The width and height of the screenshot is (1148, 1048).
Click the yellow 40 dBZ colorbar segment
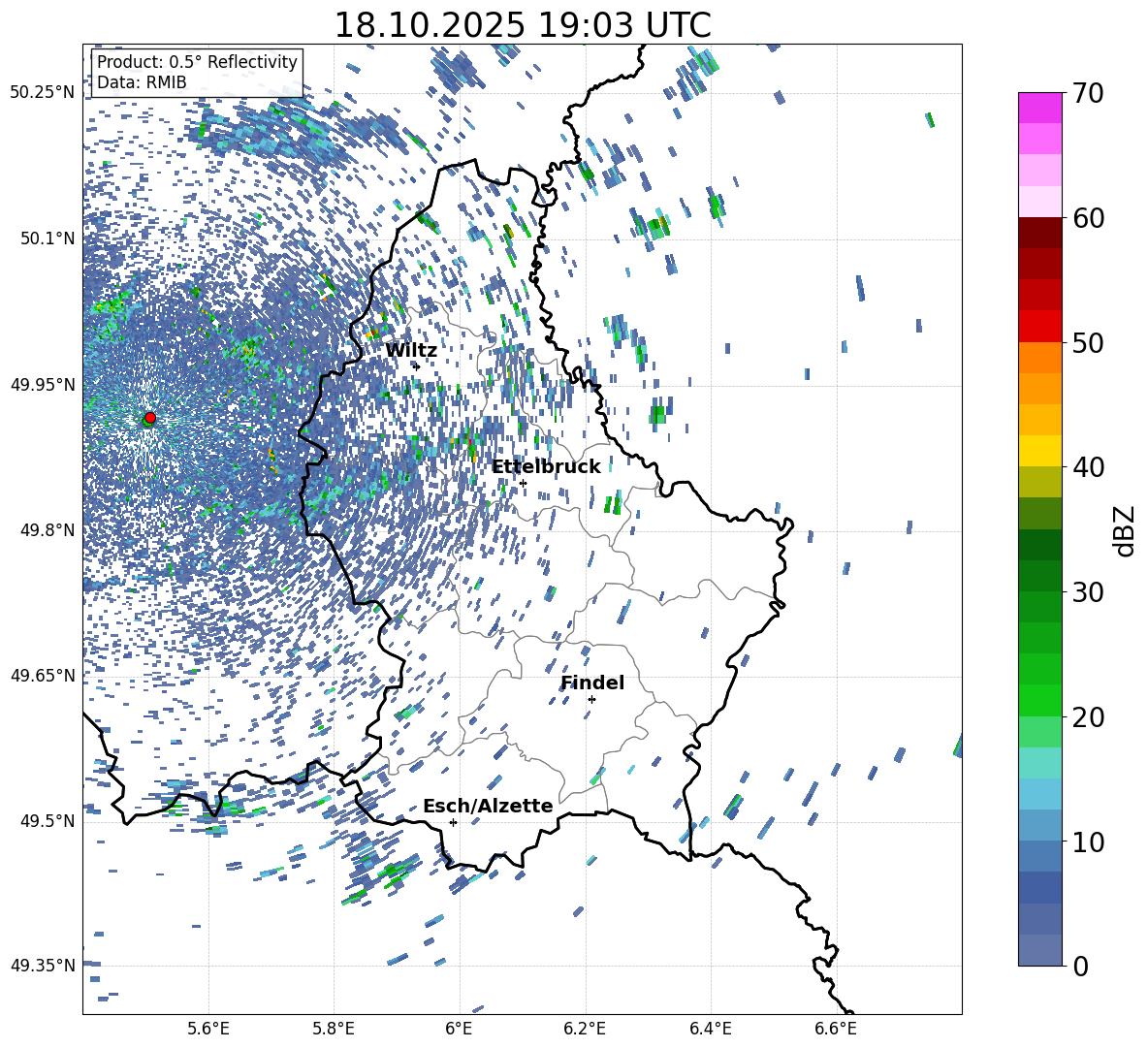[x=1039, y=451]
